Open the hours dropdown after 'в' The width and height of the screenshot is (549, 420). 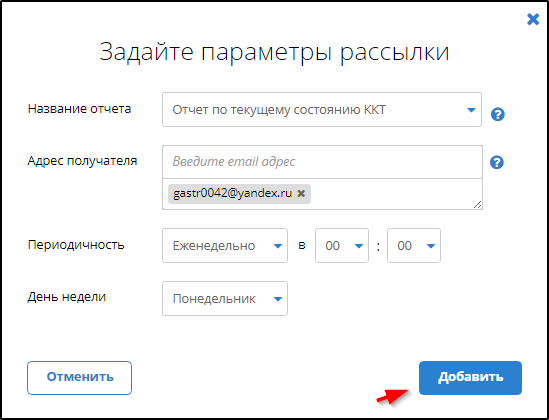point(342,246)
